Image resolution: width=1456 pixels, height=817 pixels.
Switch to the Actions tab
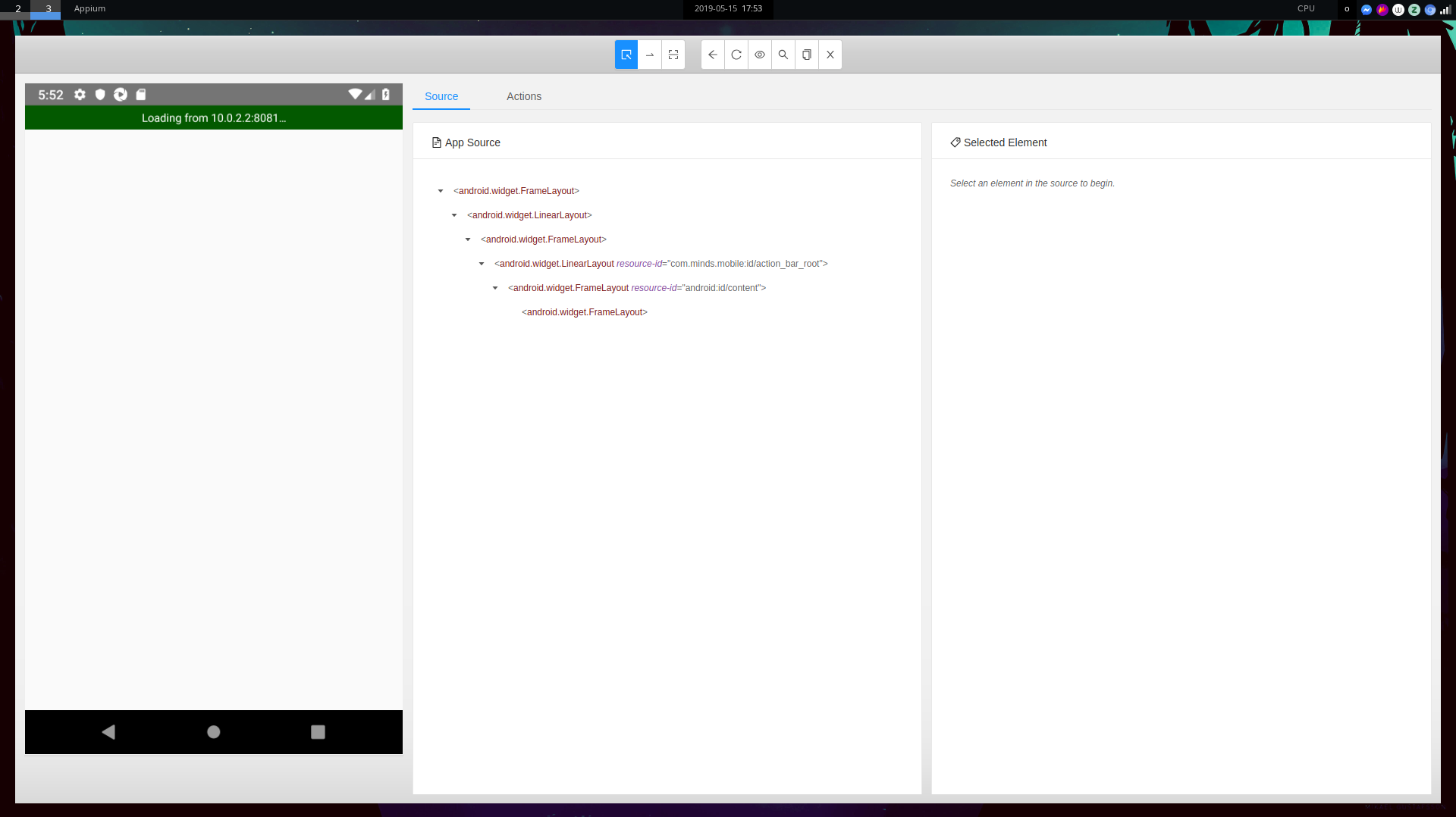pos(524,96)
